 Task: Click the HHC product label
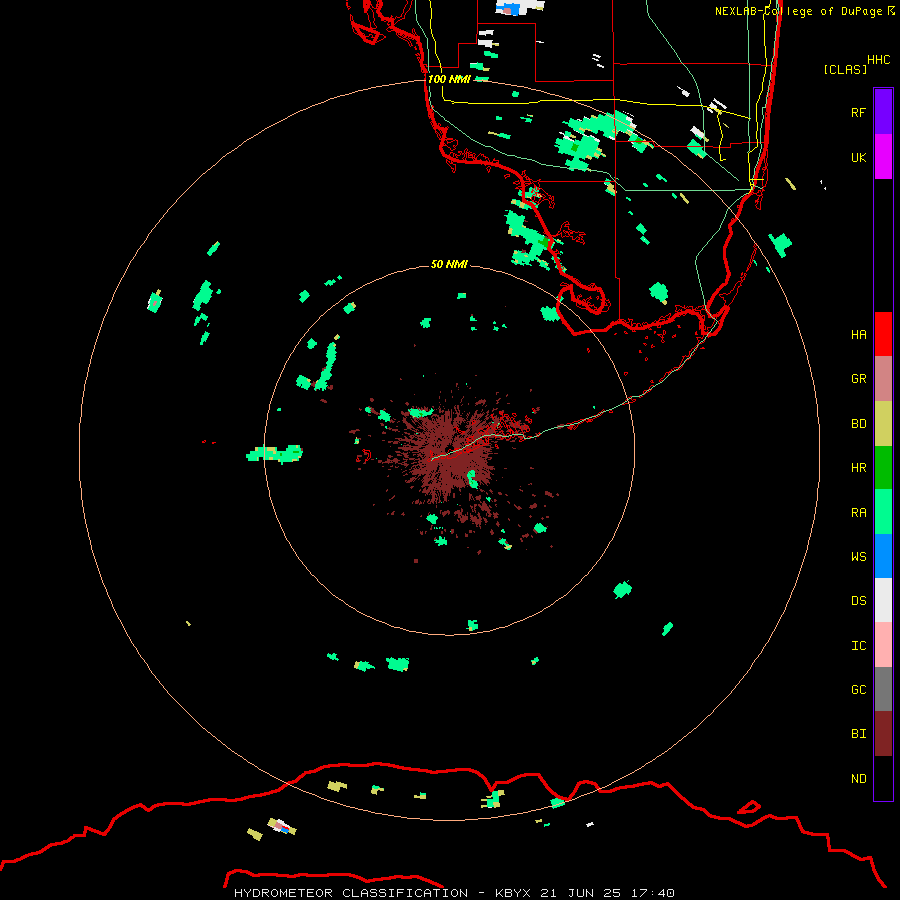[x=878, y=60]
